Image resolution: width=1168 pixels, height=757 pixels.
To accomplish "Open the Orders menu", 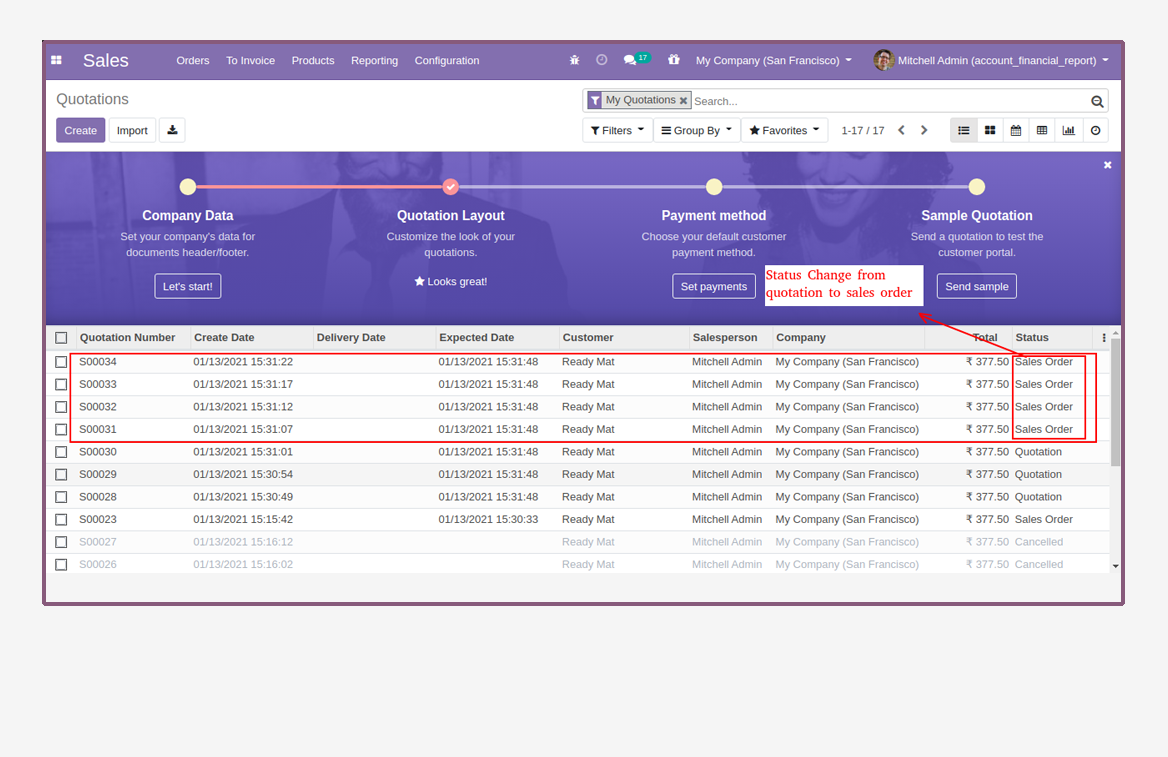I will point(193,60).
